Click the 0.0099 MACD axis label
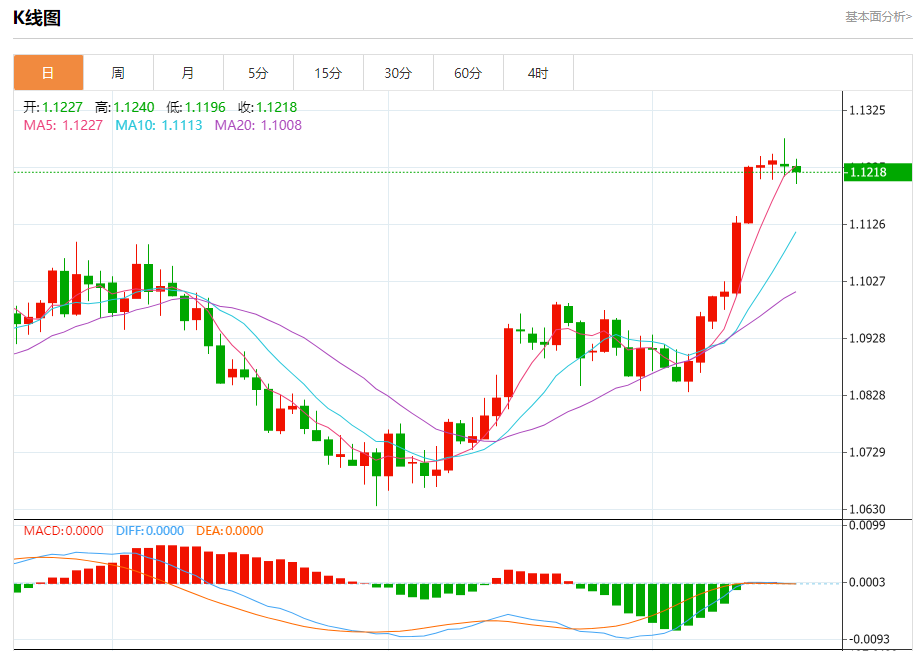This screenshot has height=651, width=924. coord(867,525)
